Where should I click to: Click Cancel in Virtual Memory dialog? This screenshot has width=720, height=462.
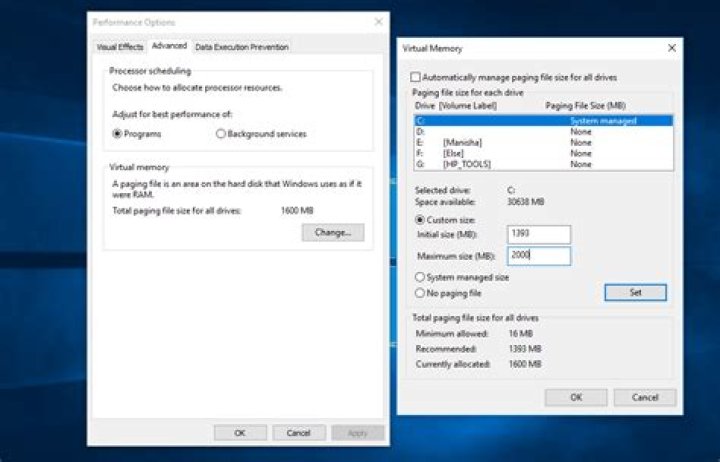645,397
